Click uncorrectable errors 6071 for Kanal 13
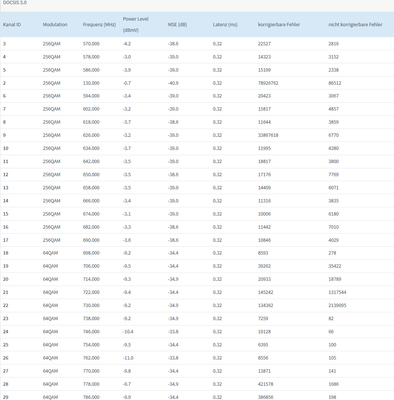The width and height of the screenshot is (394, 400). click(334, 188)
